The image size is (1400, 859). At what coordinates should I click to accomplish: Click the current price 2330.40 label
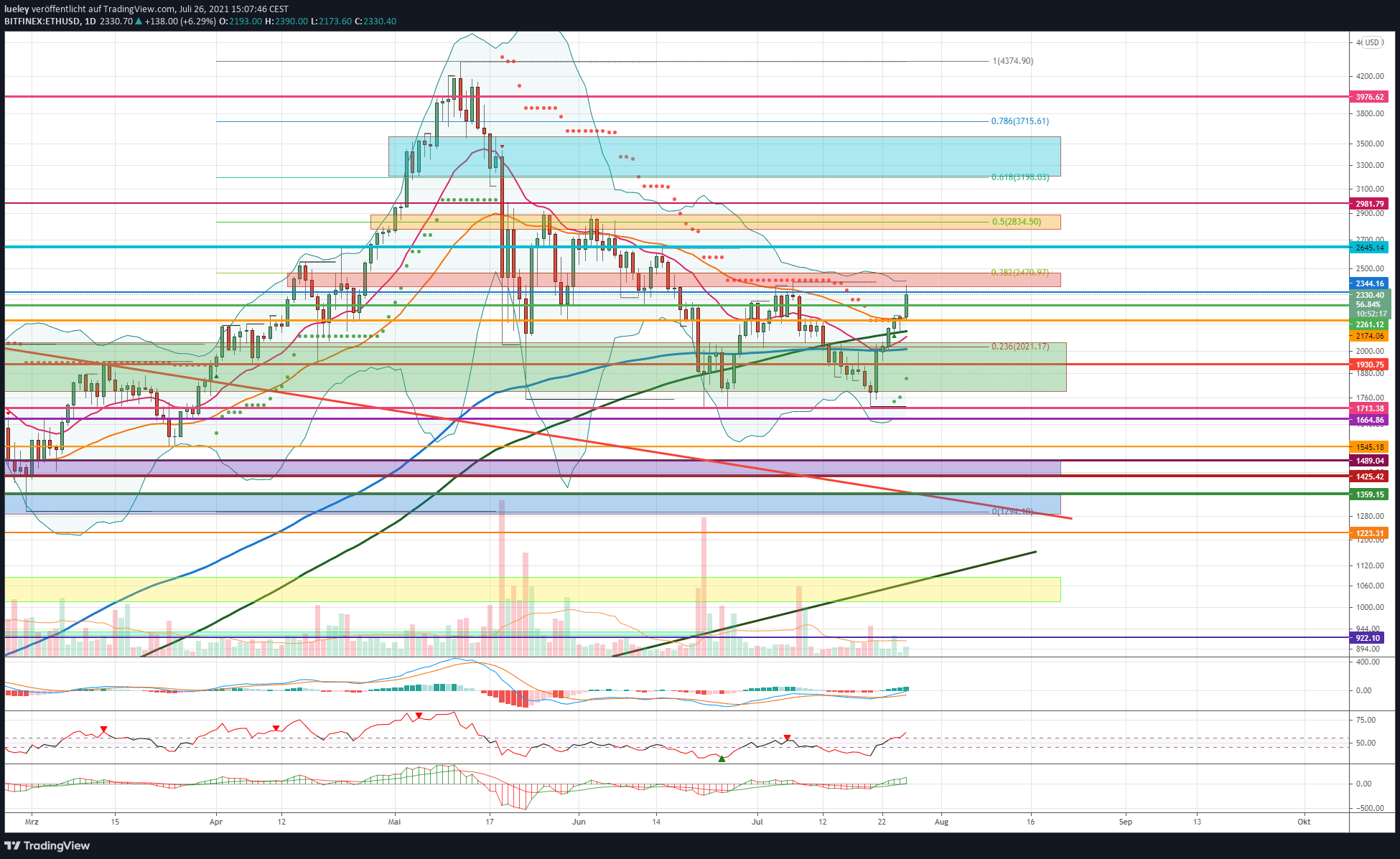point(1369,295)
